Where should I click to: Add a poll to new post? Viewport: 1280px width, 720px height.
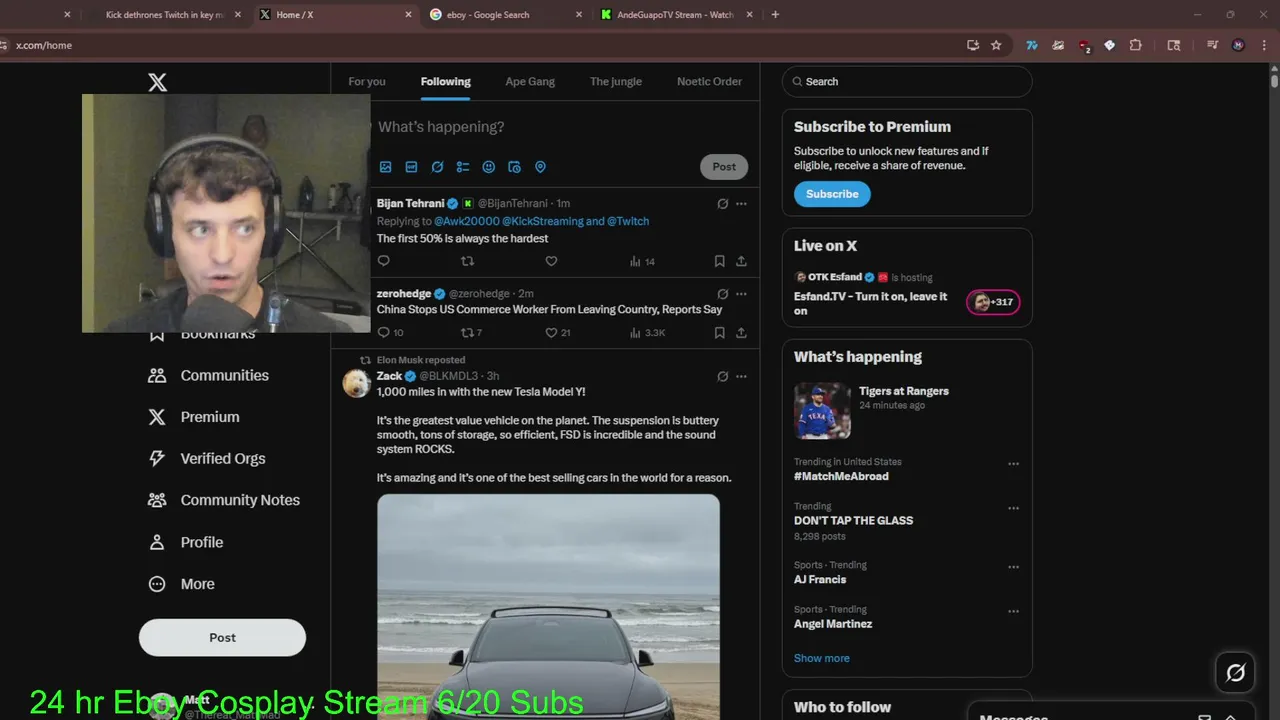(463, 167)
